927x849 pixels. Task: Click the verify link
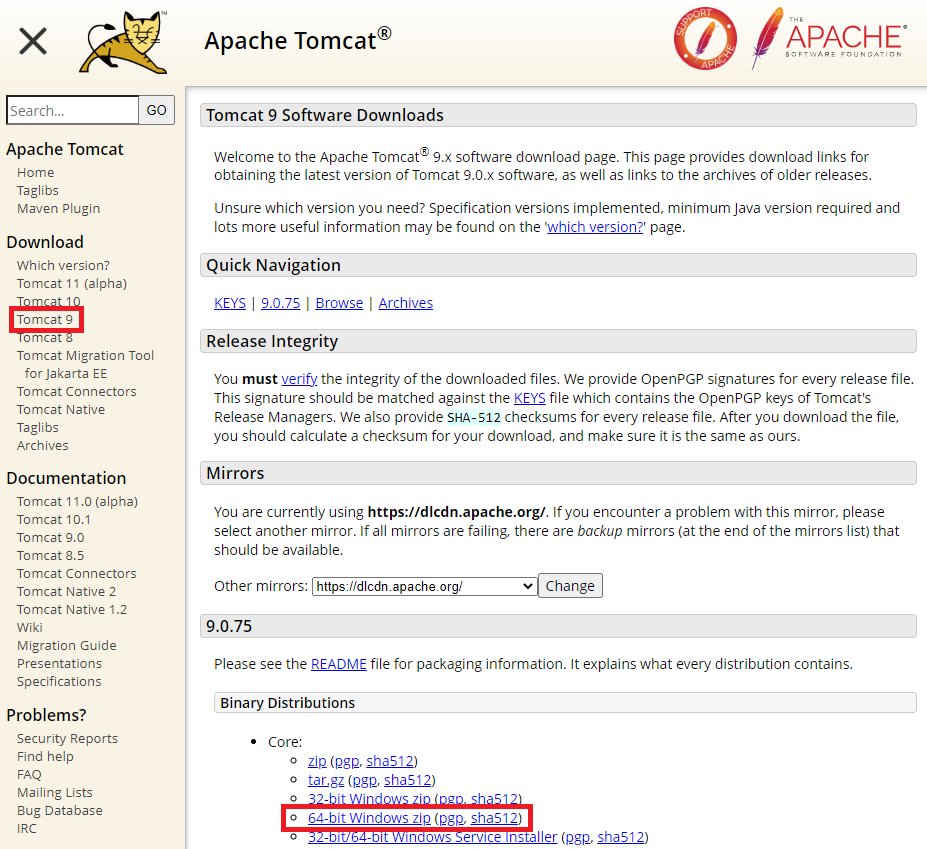(299, 379)
